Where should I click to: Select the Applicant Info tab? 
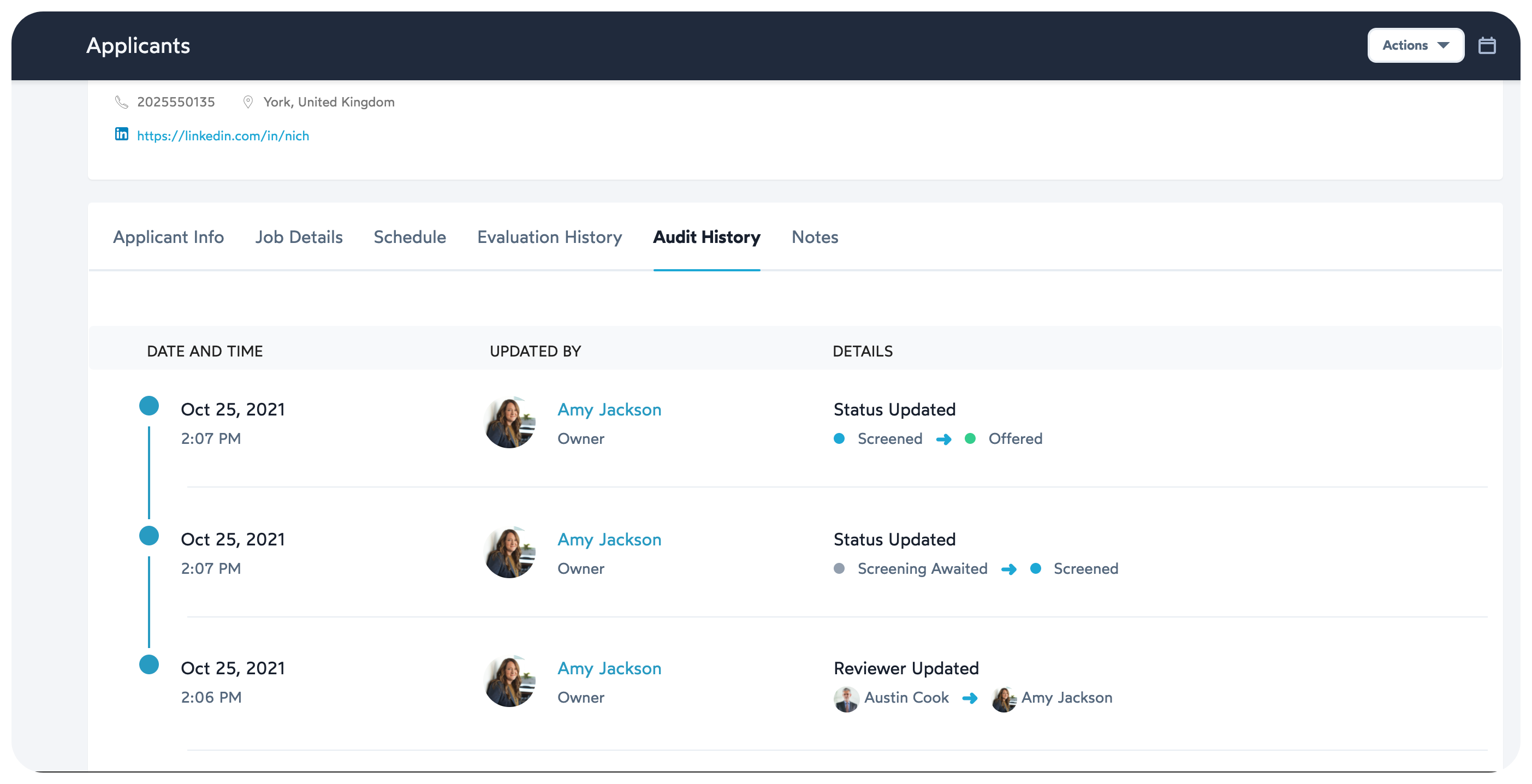(168, 237)
